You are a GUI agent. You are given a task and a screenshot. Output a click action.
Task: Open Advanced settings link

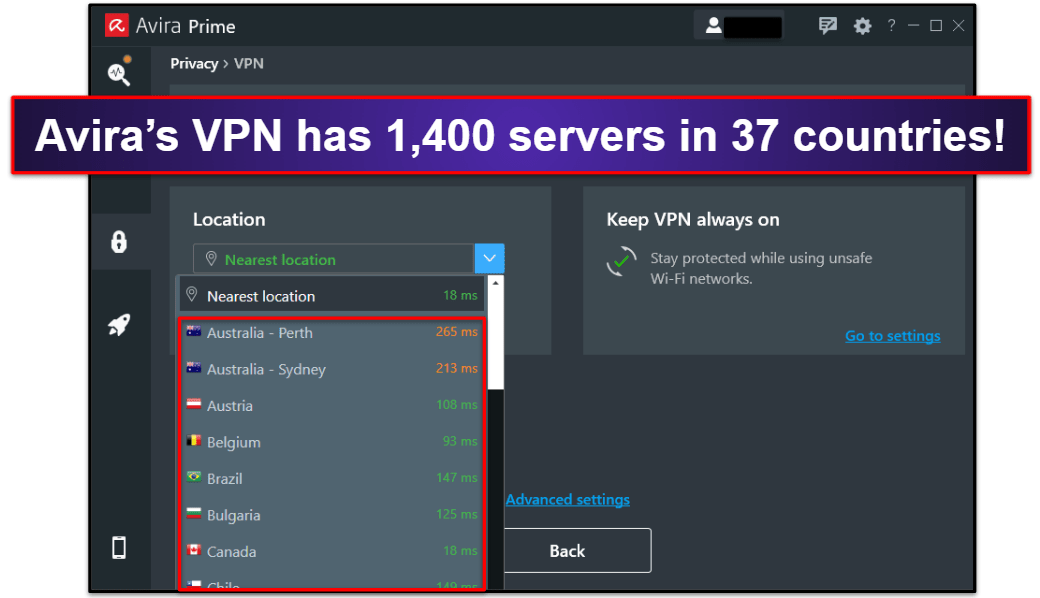point(568,500)
